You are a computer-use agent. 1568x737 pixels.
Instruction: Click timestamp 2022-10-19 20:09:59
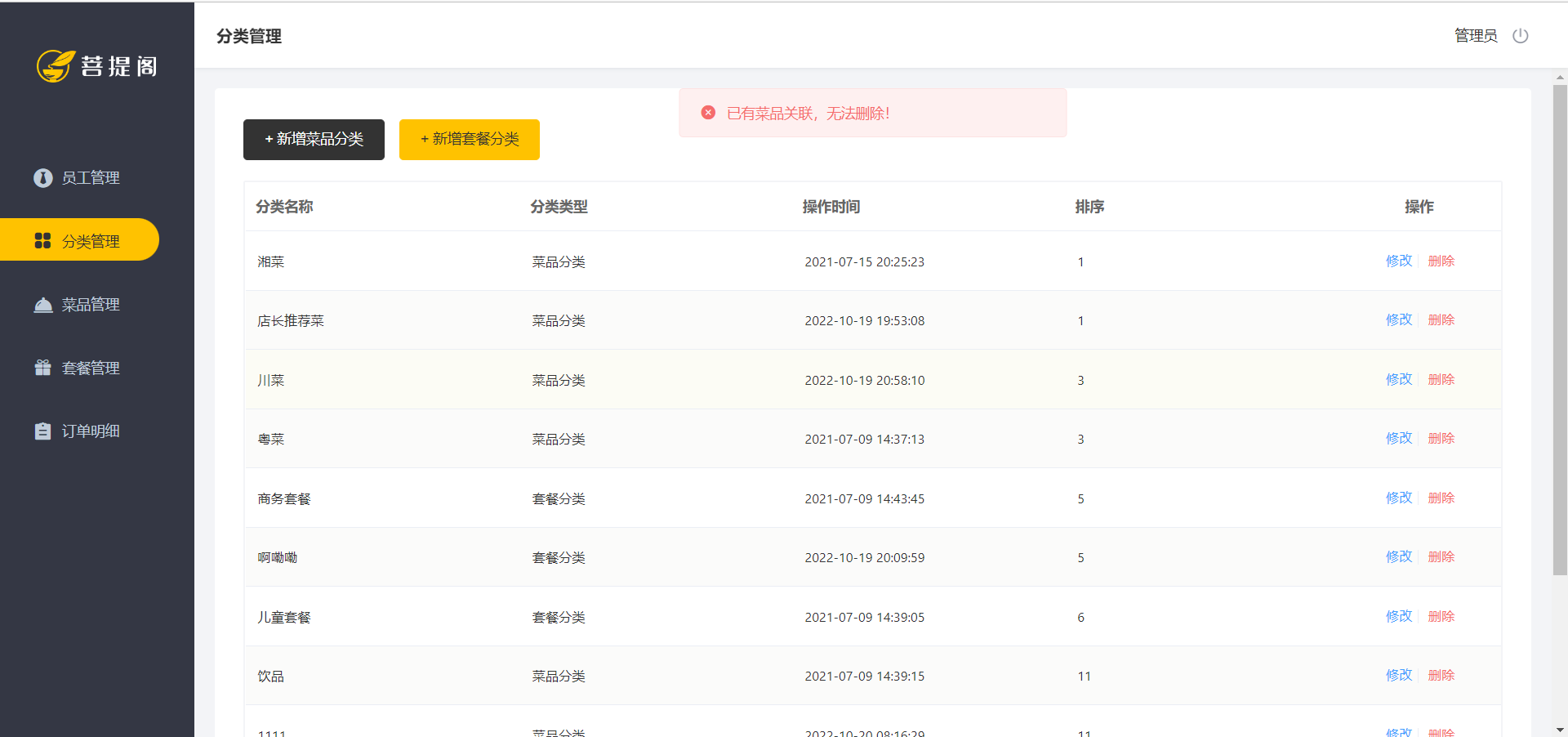click(865, 558)
